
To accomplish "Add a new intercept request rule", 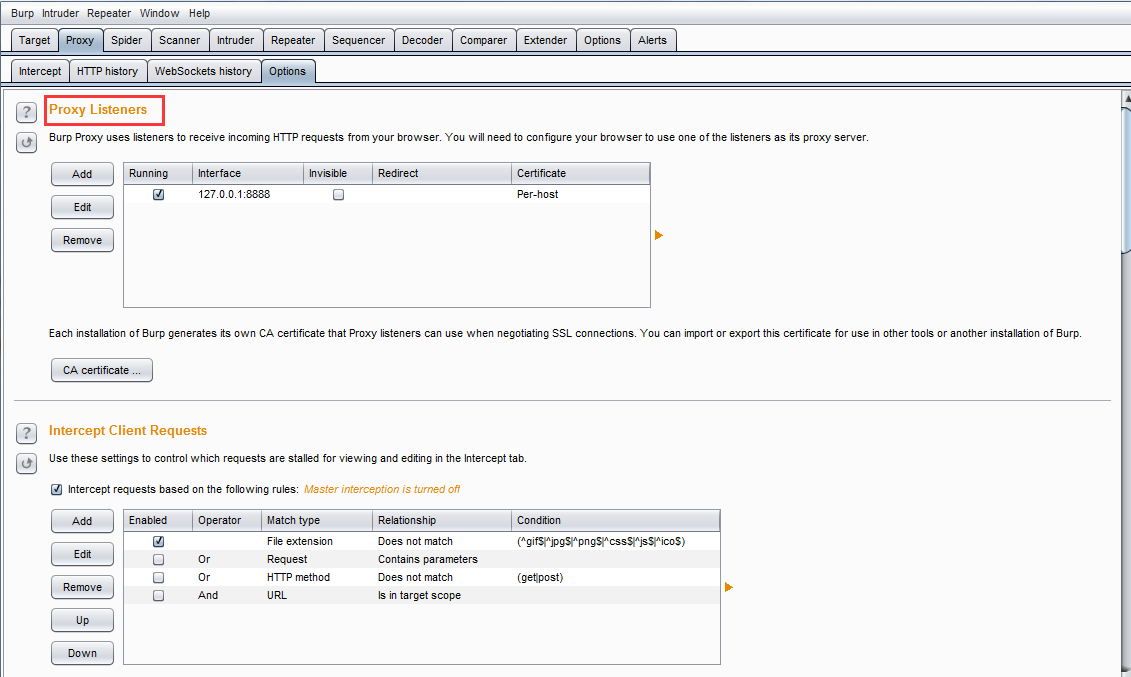I will coord(82,521).
